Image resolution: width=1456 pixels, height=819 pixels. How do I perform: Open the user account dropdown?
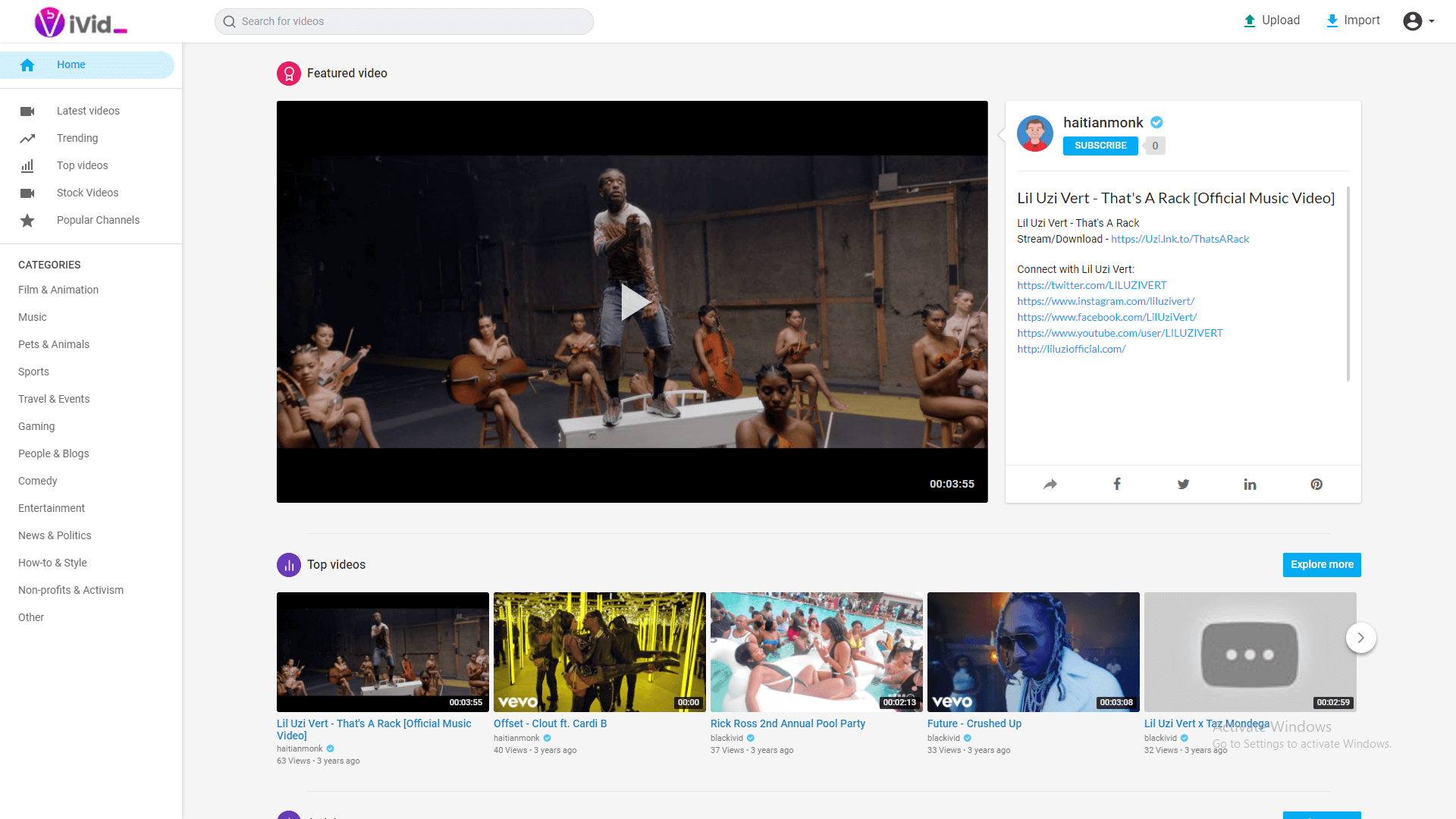(x=1417, y=21)
